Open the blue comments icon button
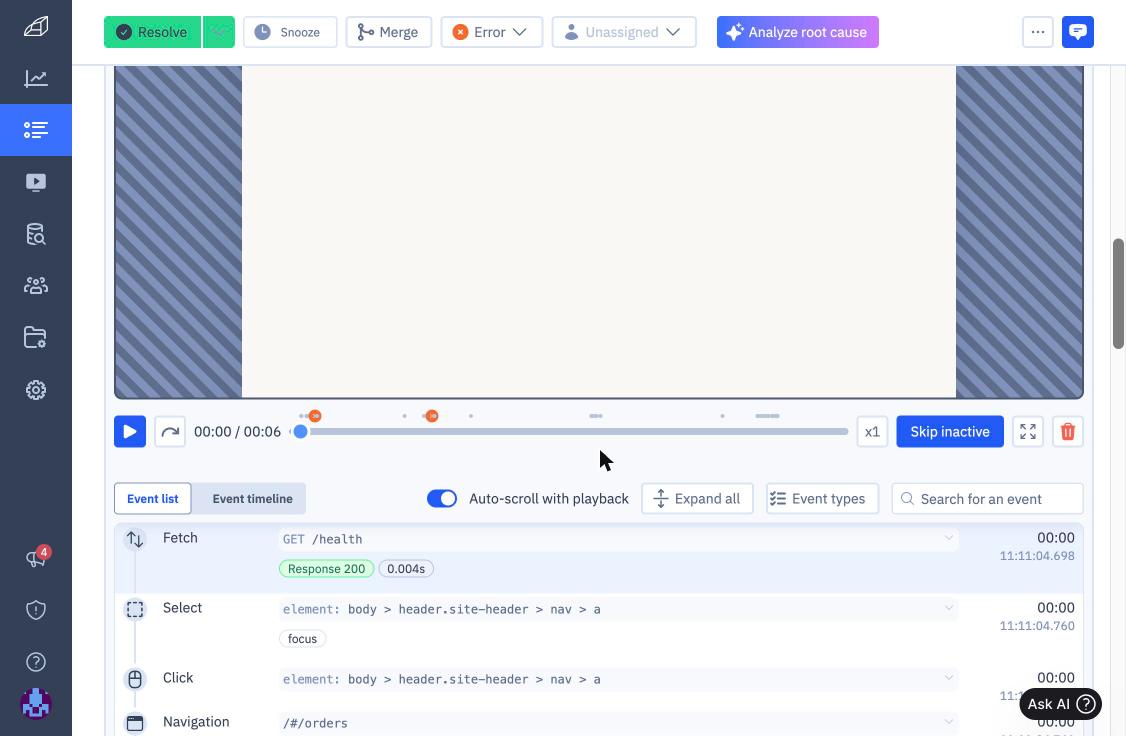This screenshot has width=1126, height=736. 1077,32
